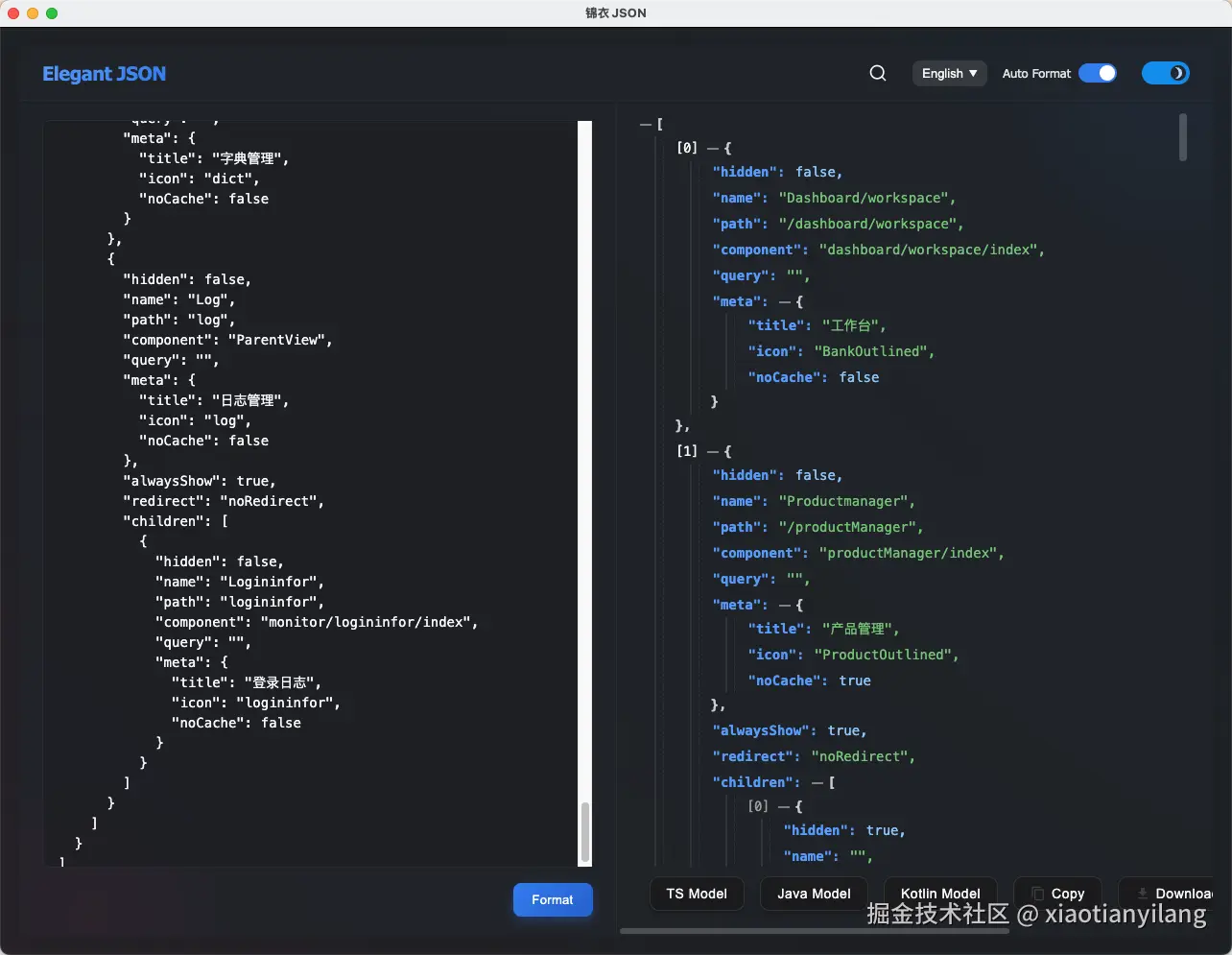Collapse the [1] object node
The image size is (1232, 955).
click(713, 451)
